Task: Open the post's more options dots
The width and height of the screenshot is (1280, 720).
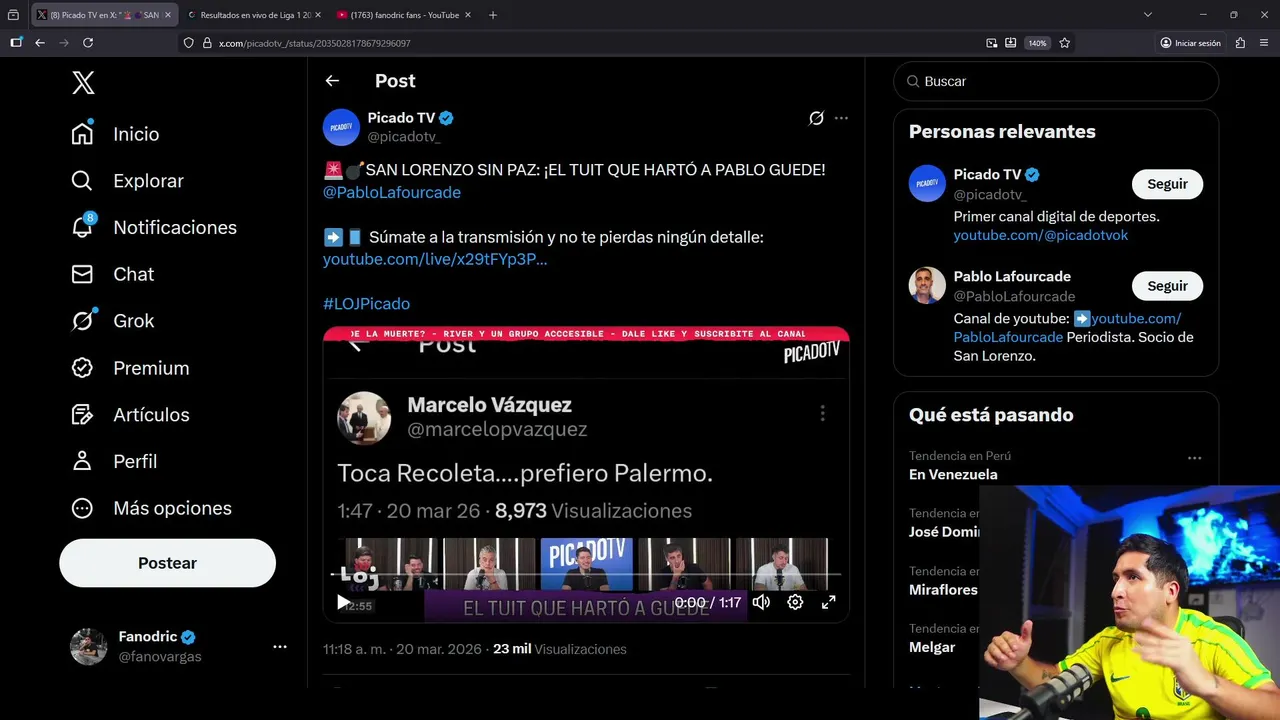Action: point(841,118)
